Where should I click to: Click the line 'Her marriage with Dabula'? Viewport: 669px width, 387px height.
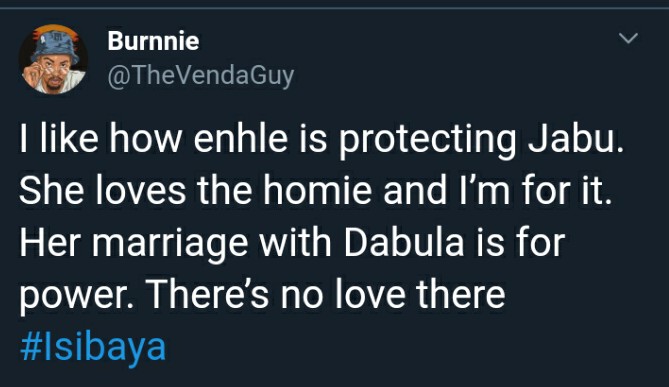tap(292, 244)
